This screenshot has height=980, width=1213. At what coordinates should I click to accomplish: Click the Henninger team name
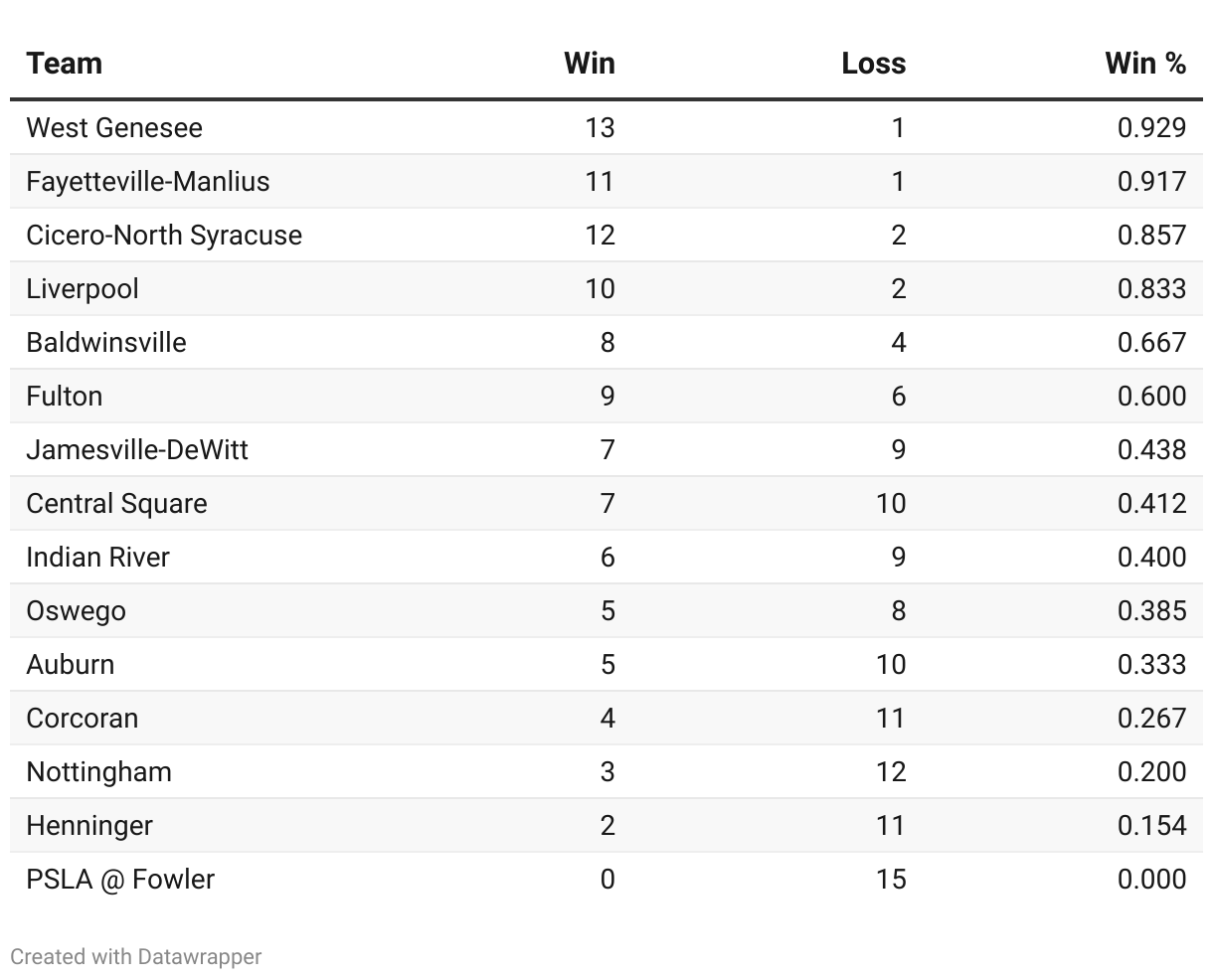click(x=89, y=826)
